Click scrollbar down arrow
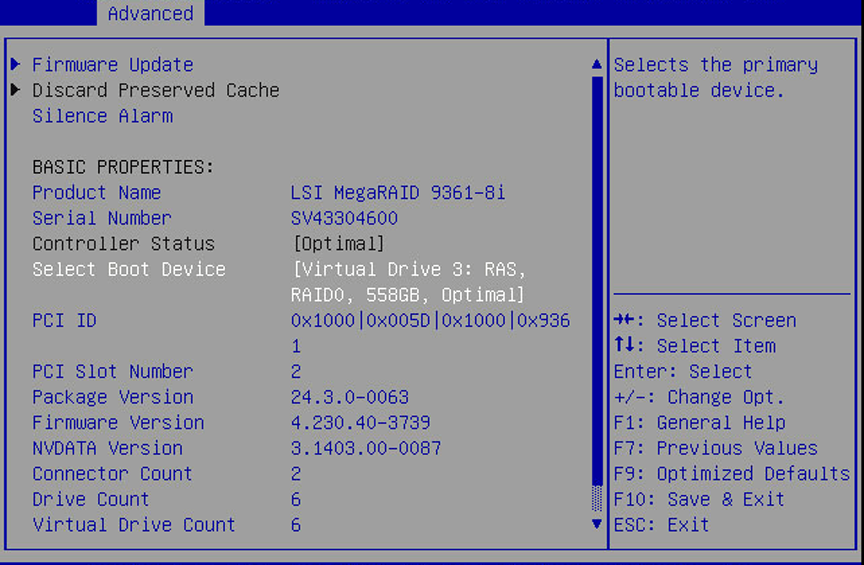The width and height of the screenshot is (864, 565). 596,524
